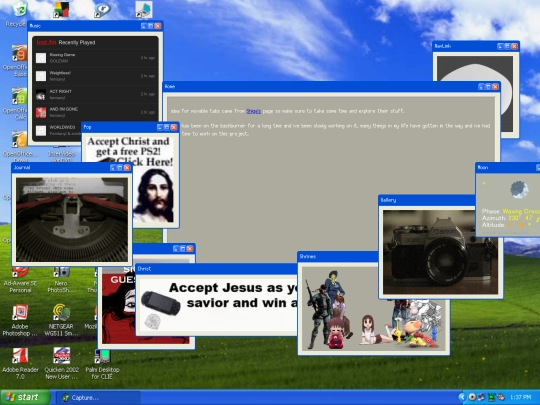
Task: Click the Shrines window title bar
Action: (338, 257)
